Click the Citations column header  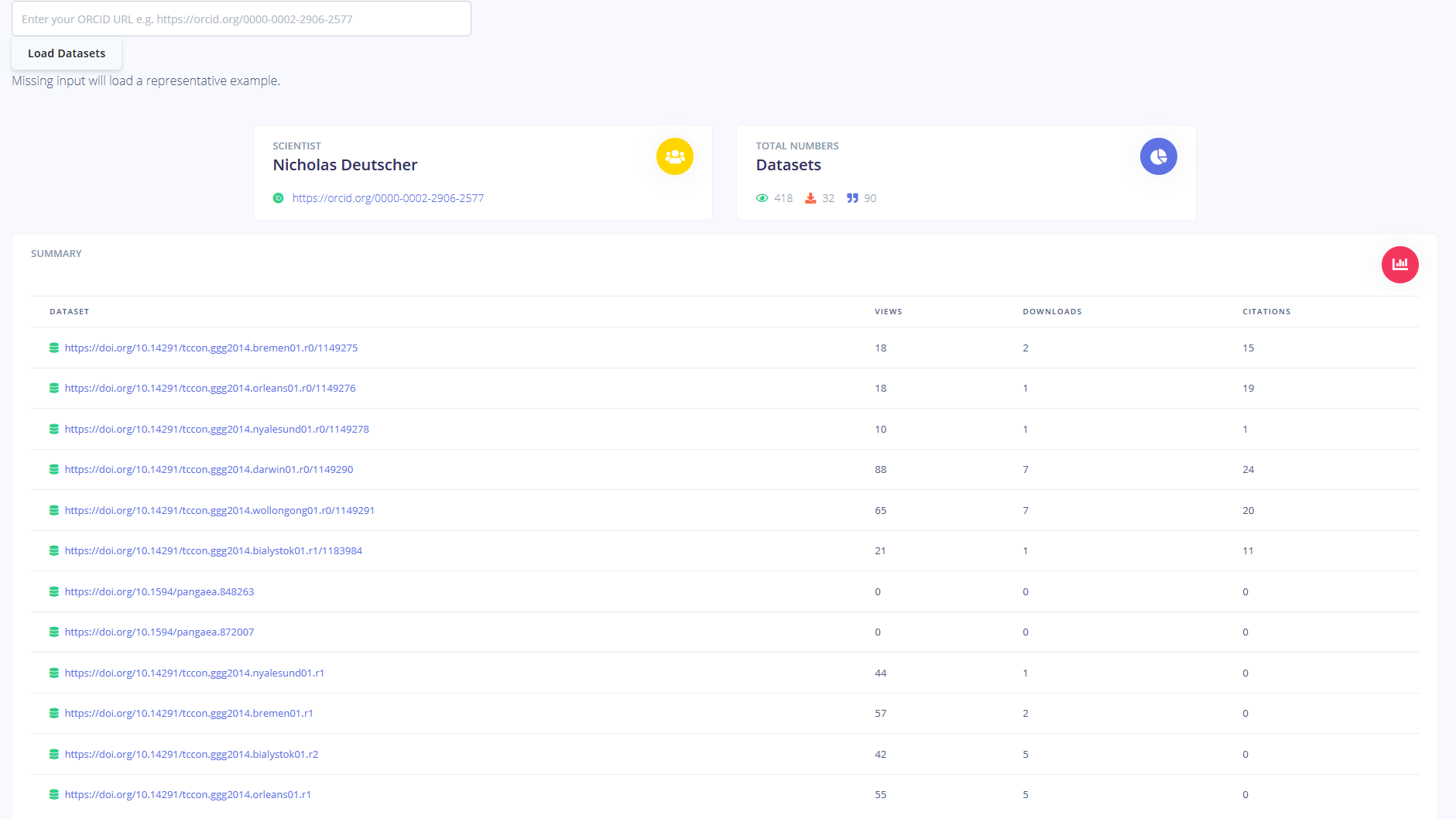point(1266,312)
